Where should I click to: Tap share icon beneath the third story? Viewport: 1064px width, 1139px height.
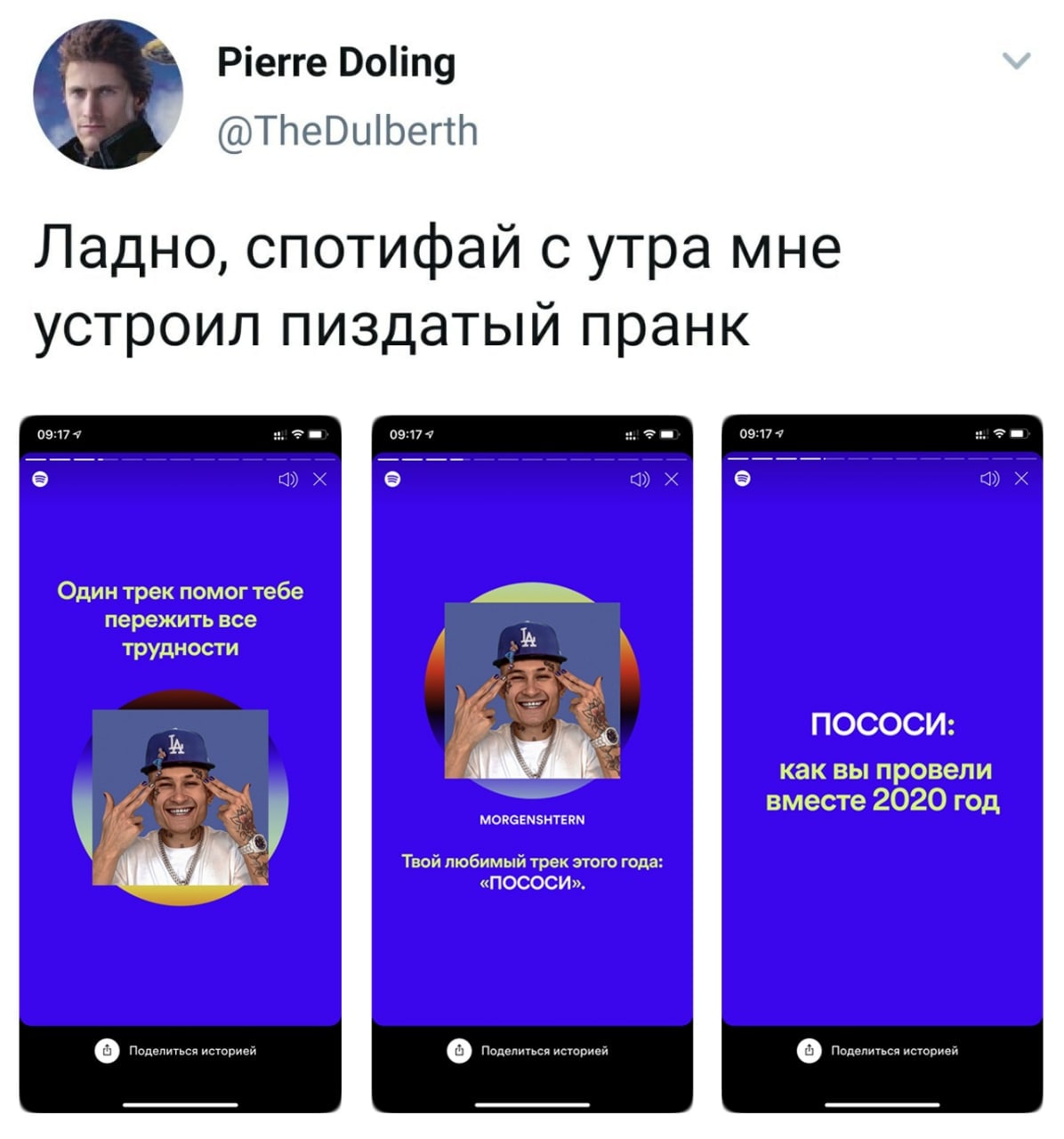click(809, 1051)
